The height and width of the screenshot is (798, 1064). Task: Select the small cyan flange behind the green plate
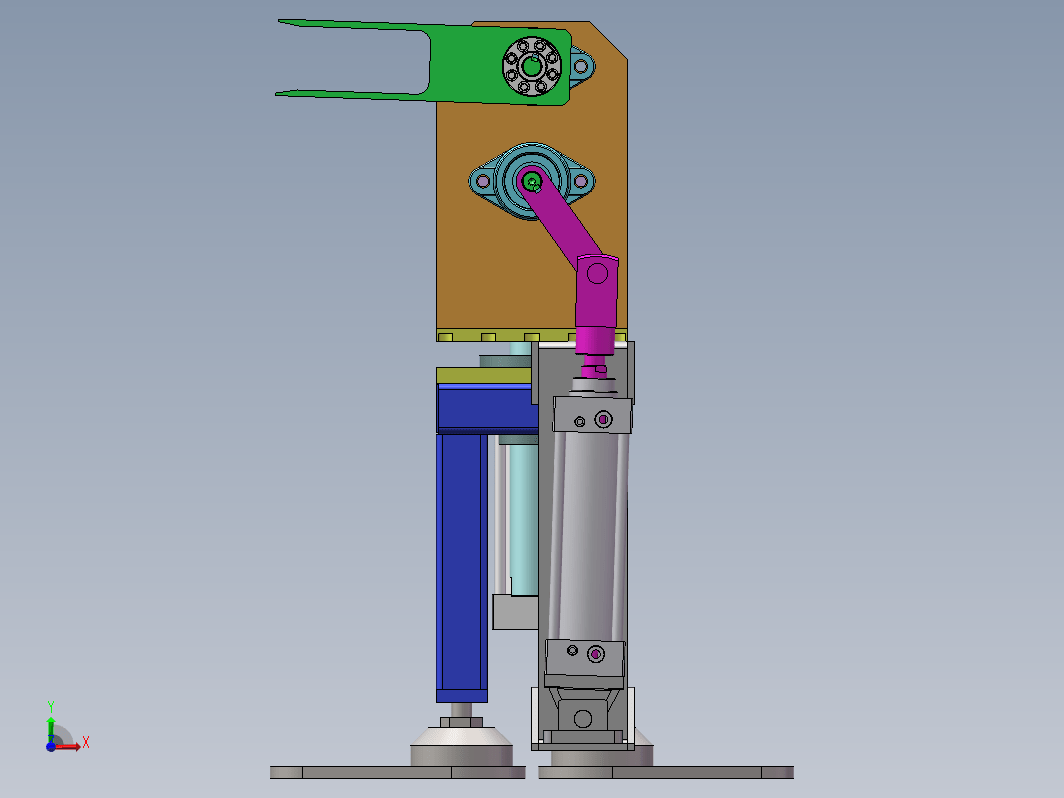point(582,66)
